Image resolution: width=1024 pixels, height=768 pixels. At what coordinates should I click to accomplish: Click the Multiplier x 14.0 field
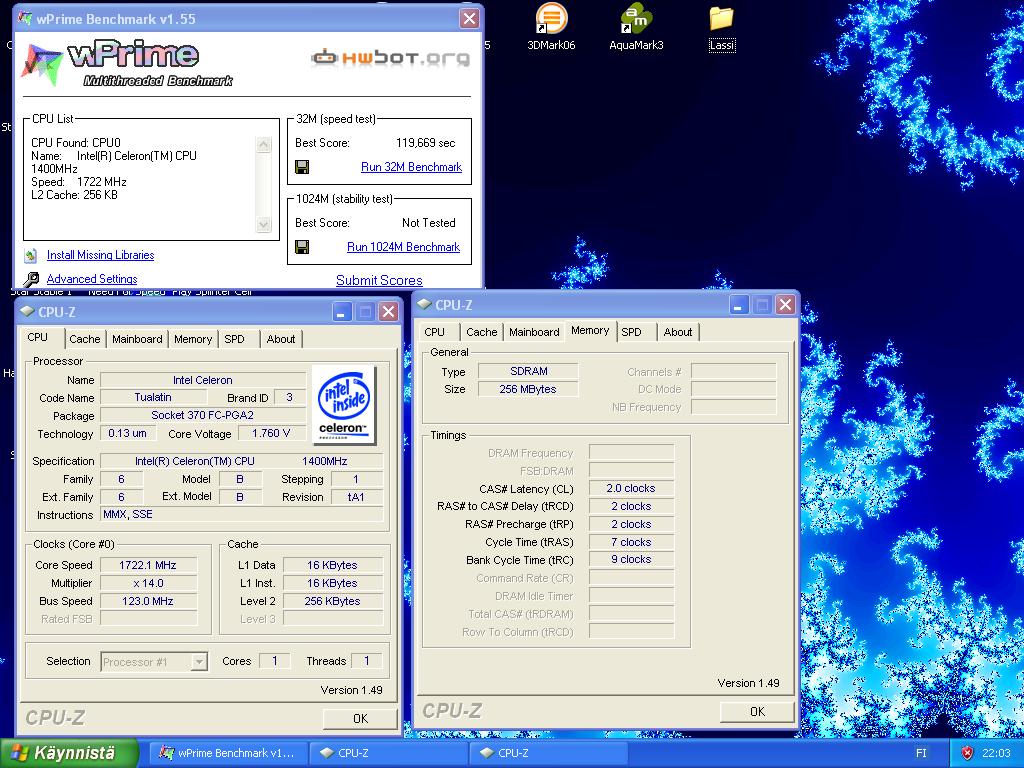[x=148, y=583]
